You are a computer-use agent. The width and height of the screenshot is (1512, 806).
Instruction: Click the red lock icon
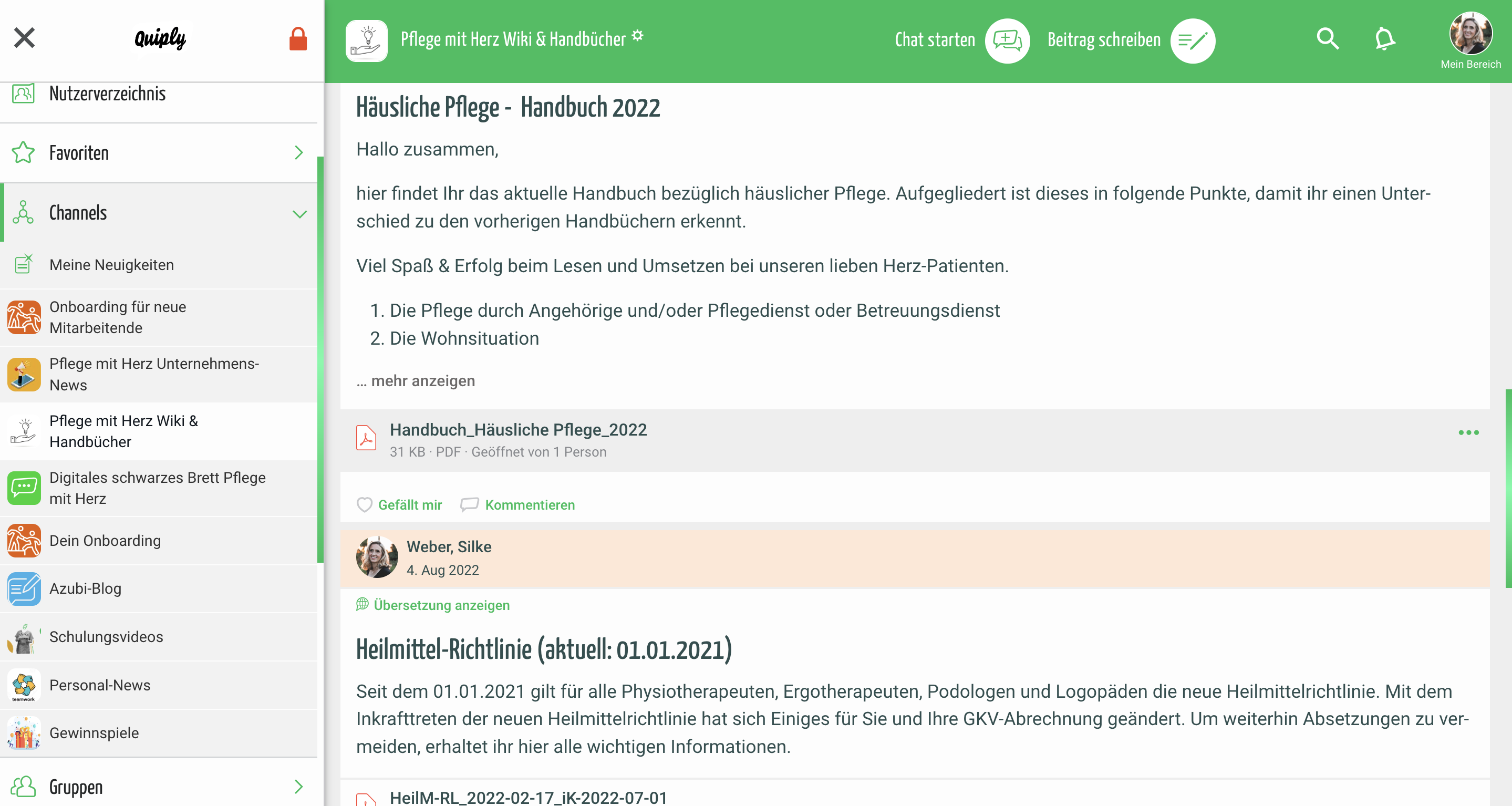[x=298, y=39]
